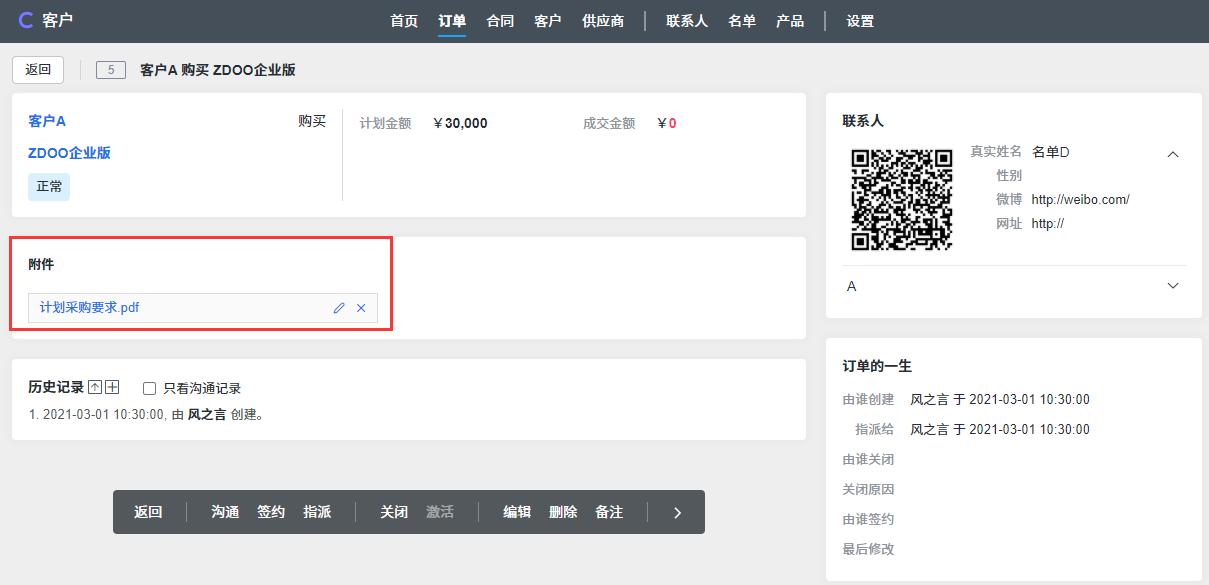
Task: Expand contact A with the down chevron
Action: (x=1173, y=286)
